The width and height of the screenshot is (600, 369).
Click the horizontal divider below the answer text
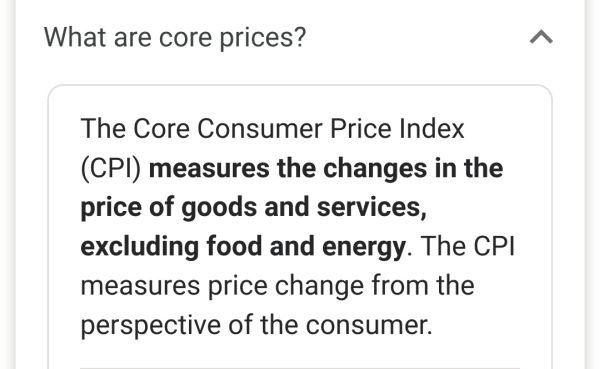point(300,368)
